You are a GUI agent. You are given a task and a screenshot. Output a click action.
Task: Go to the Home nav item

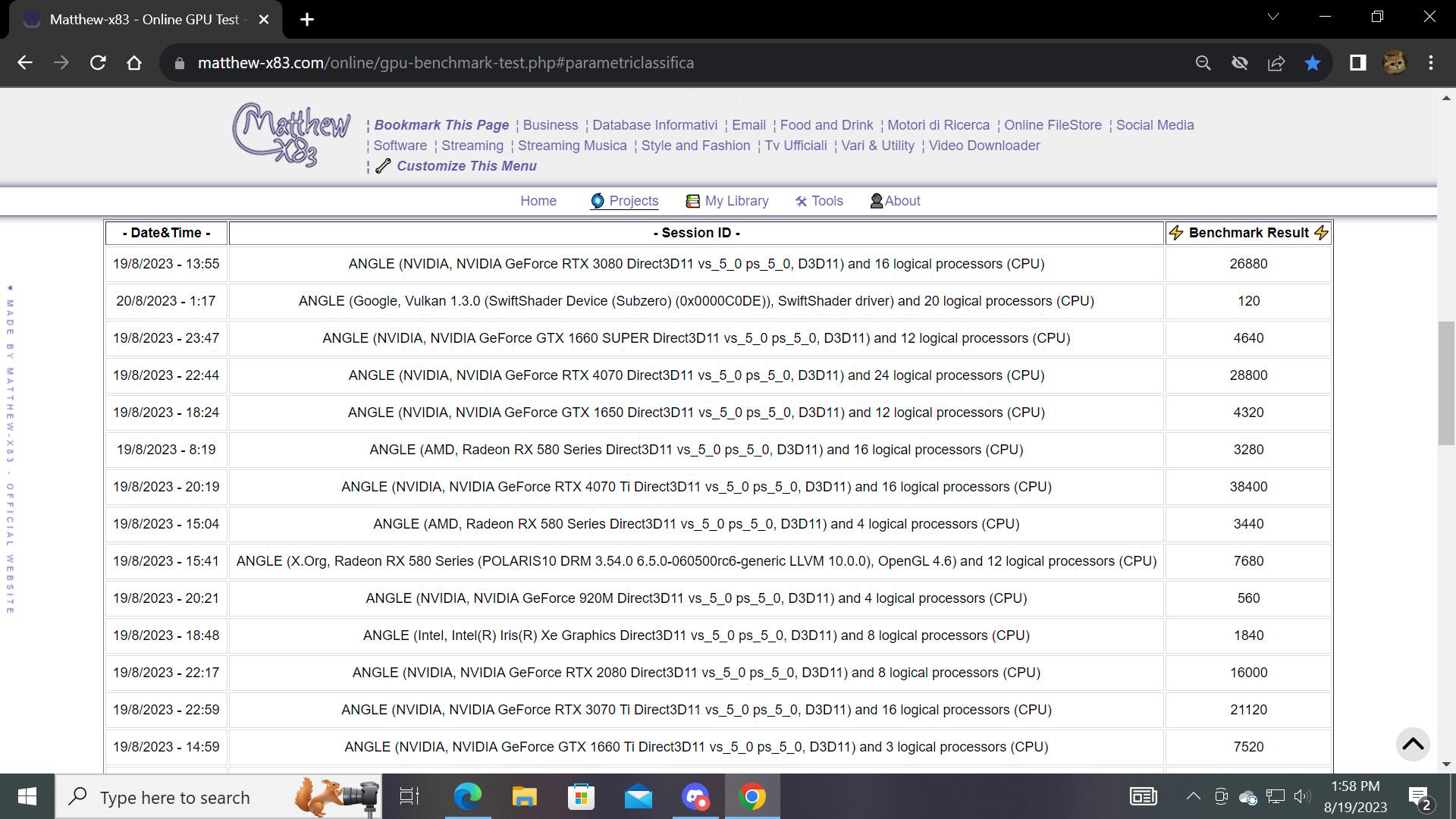coord(538,201)
